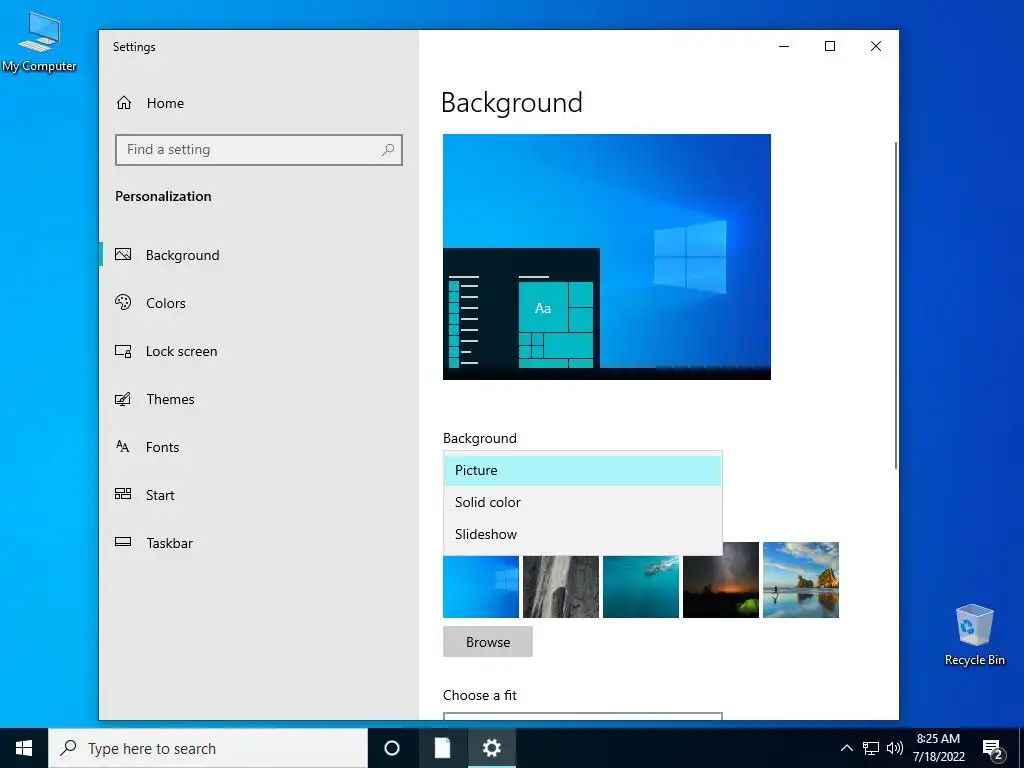The width and height of the screenshot is (1024, 768).
Task: Click the Background label in sidebar
Action: tap(182, 255)
